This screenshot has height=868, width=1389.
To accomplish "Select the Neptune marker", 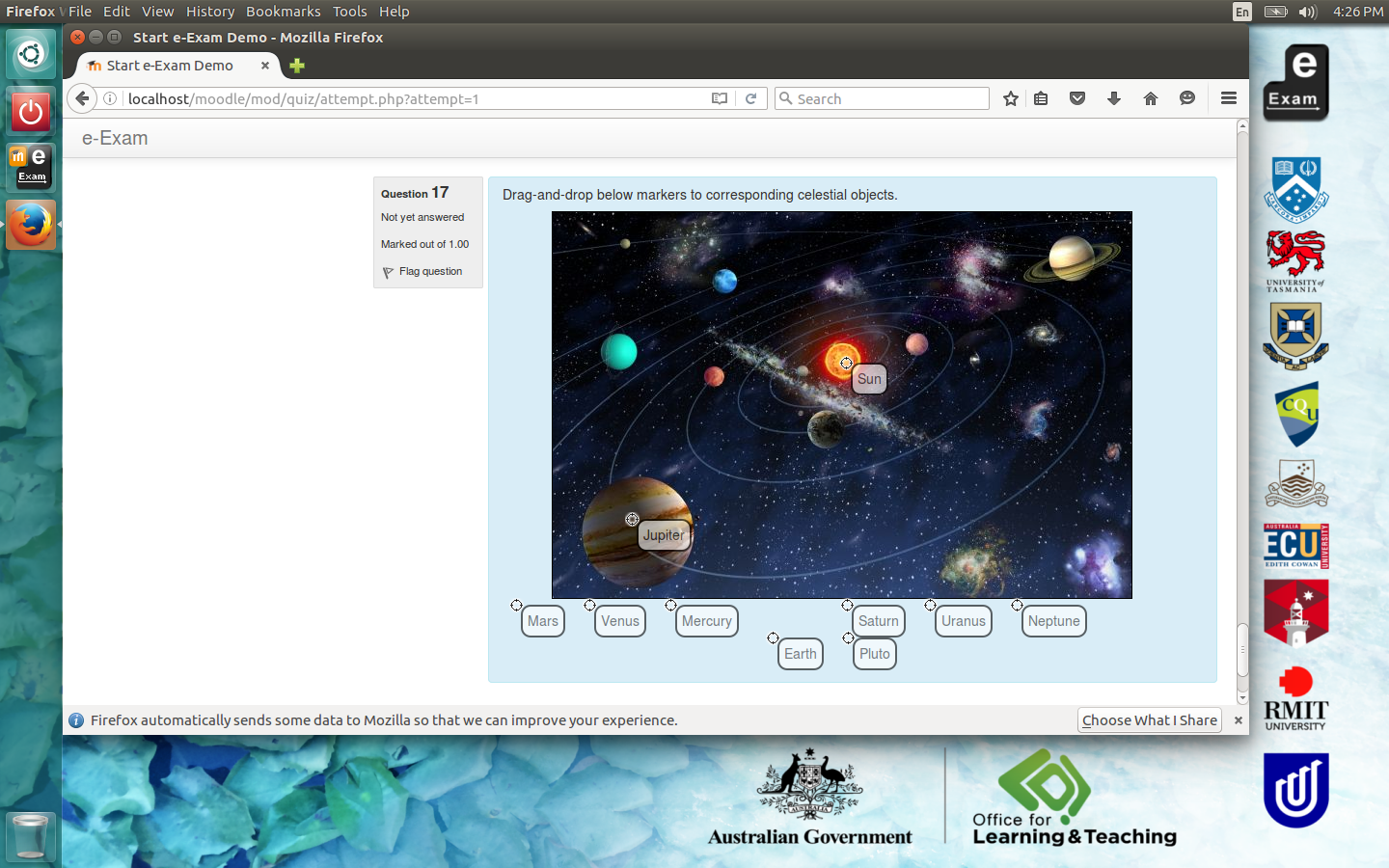I will [x=1053, y=621].
